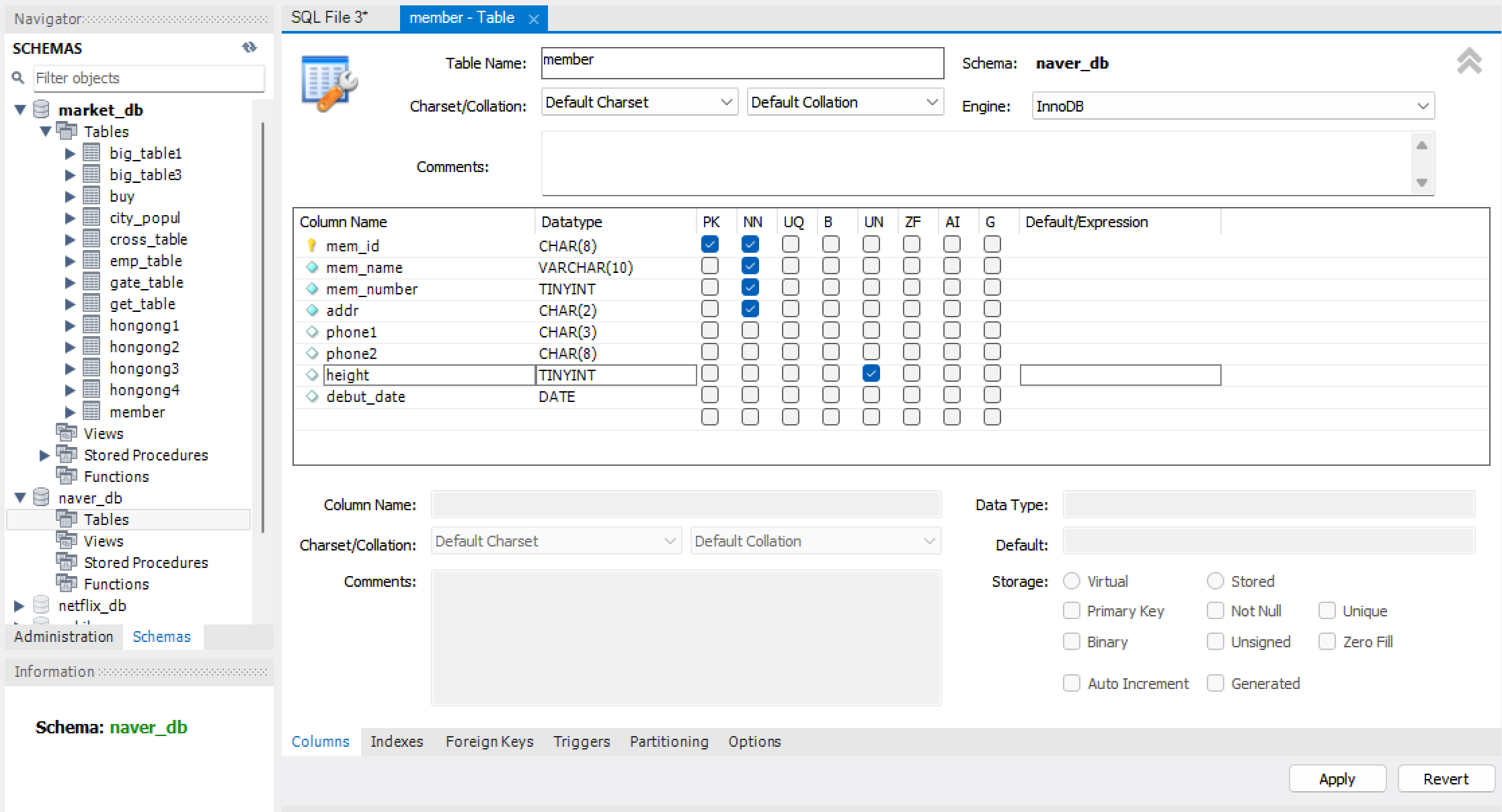Open the Default Charset dropdown for table

coord(639,102)
